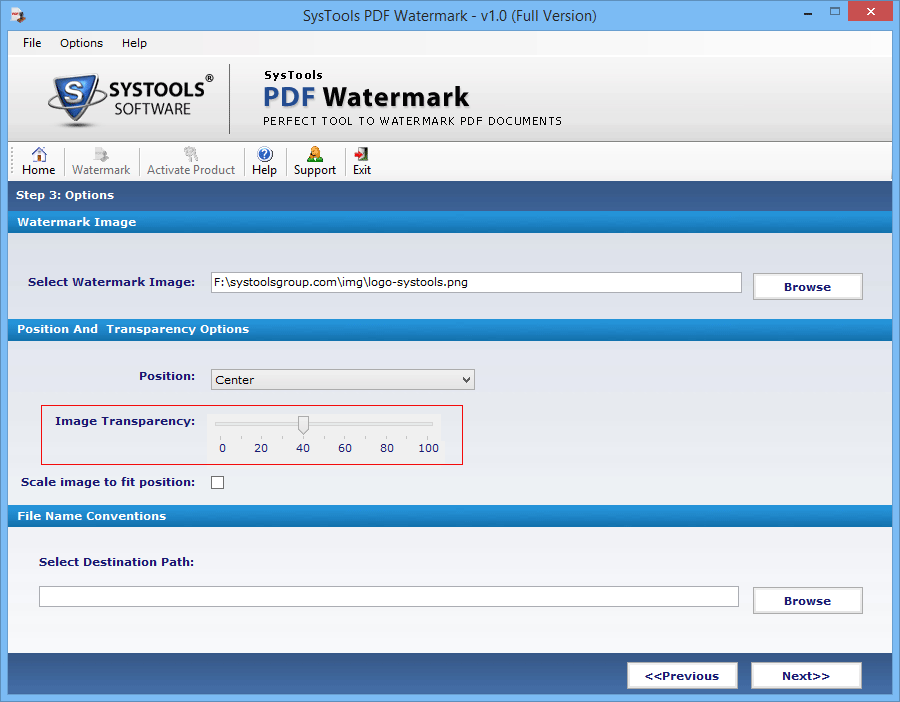Click the 'Select Destination Path:' label
900x702 pixels.
pyautogui.click(x=117, y=562)
